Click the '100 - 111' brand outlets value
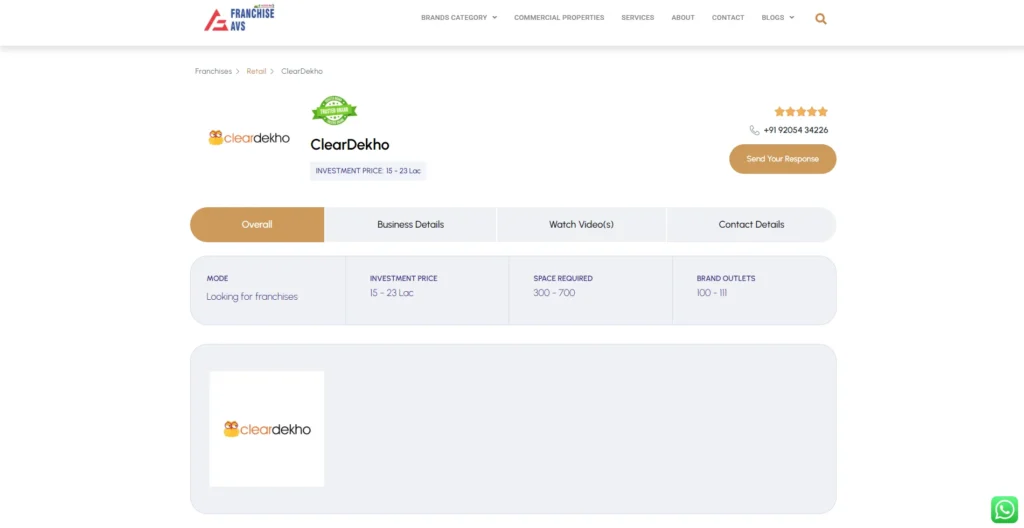1024x528 pixels. (x=711, y=293)
